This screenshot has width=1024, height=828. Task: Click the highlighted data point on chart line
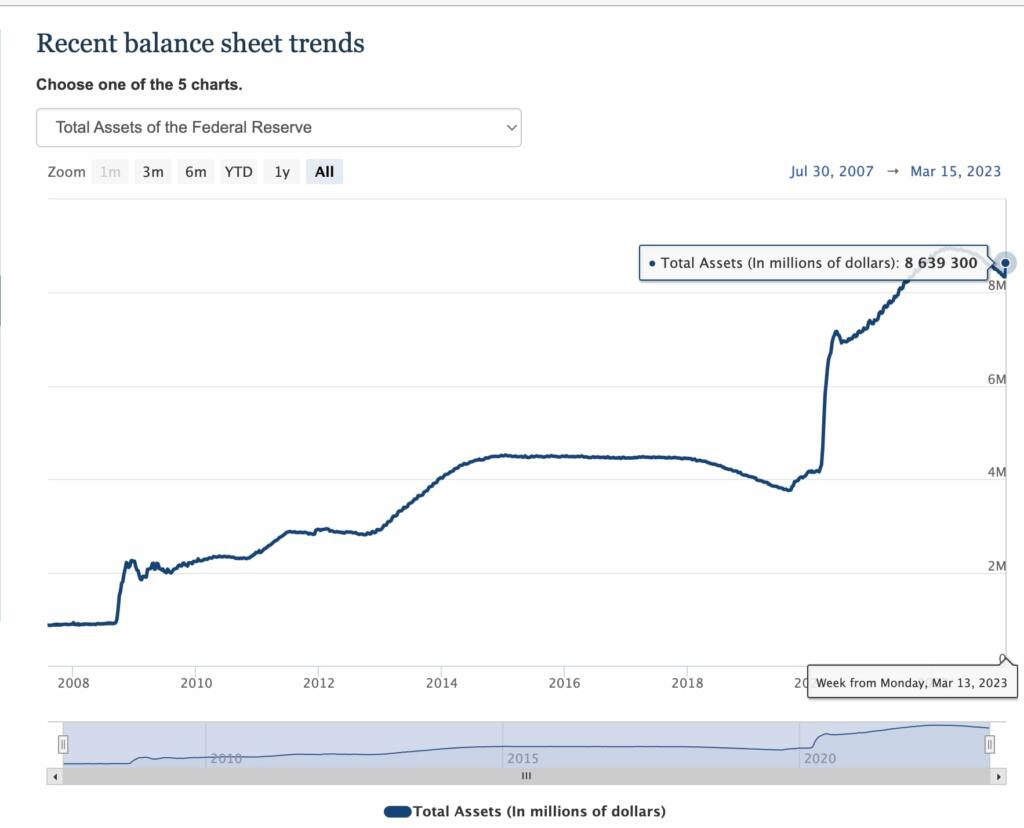(1006, 263)
